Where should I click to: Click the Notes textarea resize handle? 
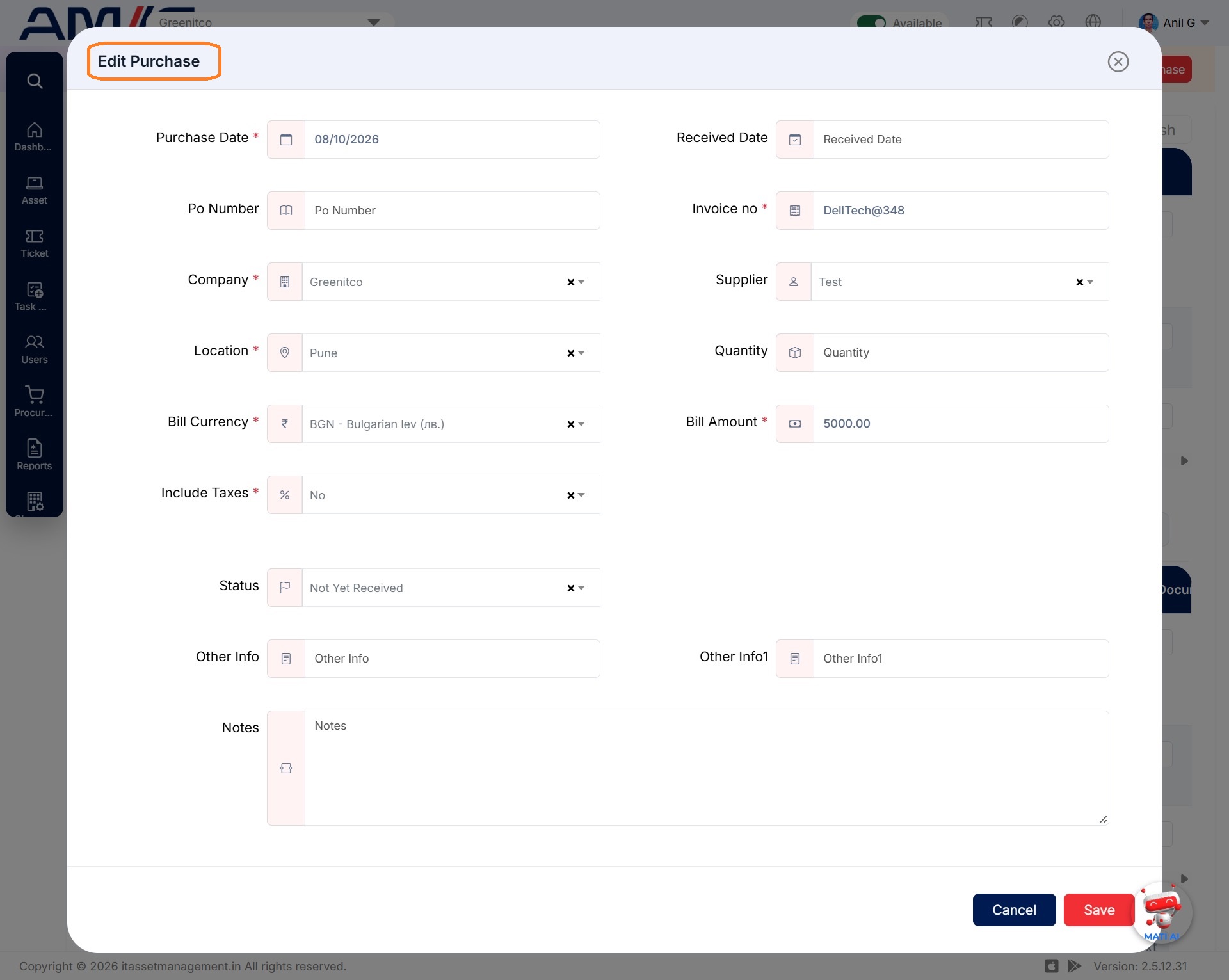pos(1103,819)
